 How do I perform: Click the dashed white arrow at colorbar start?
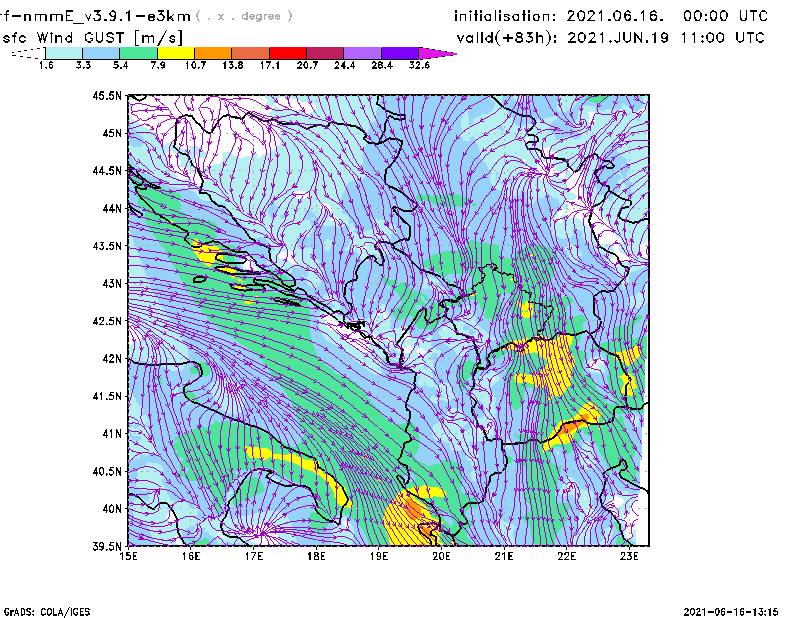click(28, 53)
